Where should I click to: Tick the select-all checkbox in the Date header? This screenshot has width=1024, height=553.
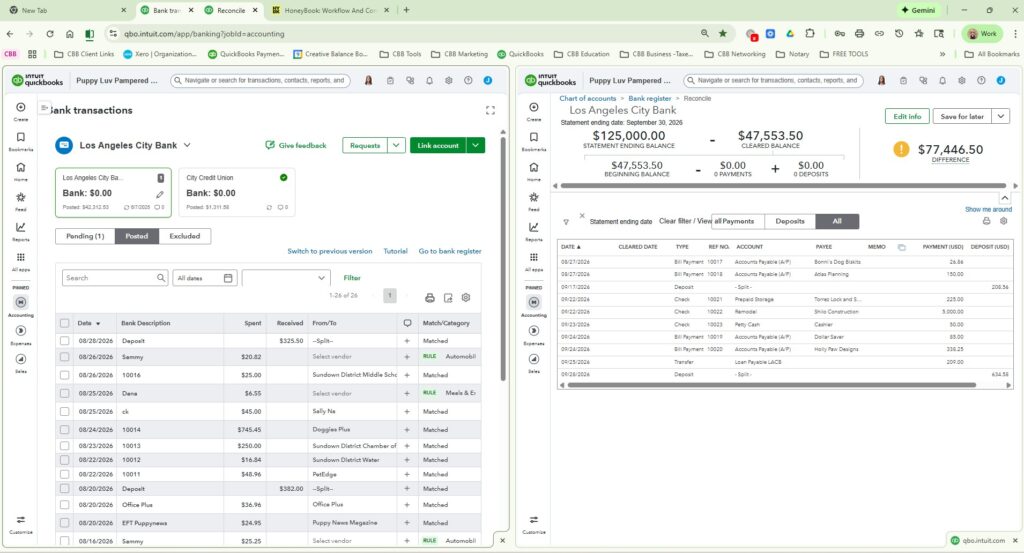(65, 323)
